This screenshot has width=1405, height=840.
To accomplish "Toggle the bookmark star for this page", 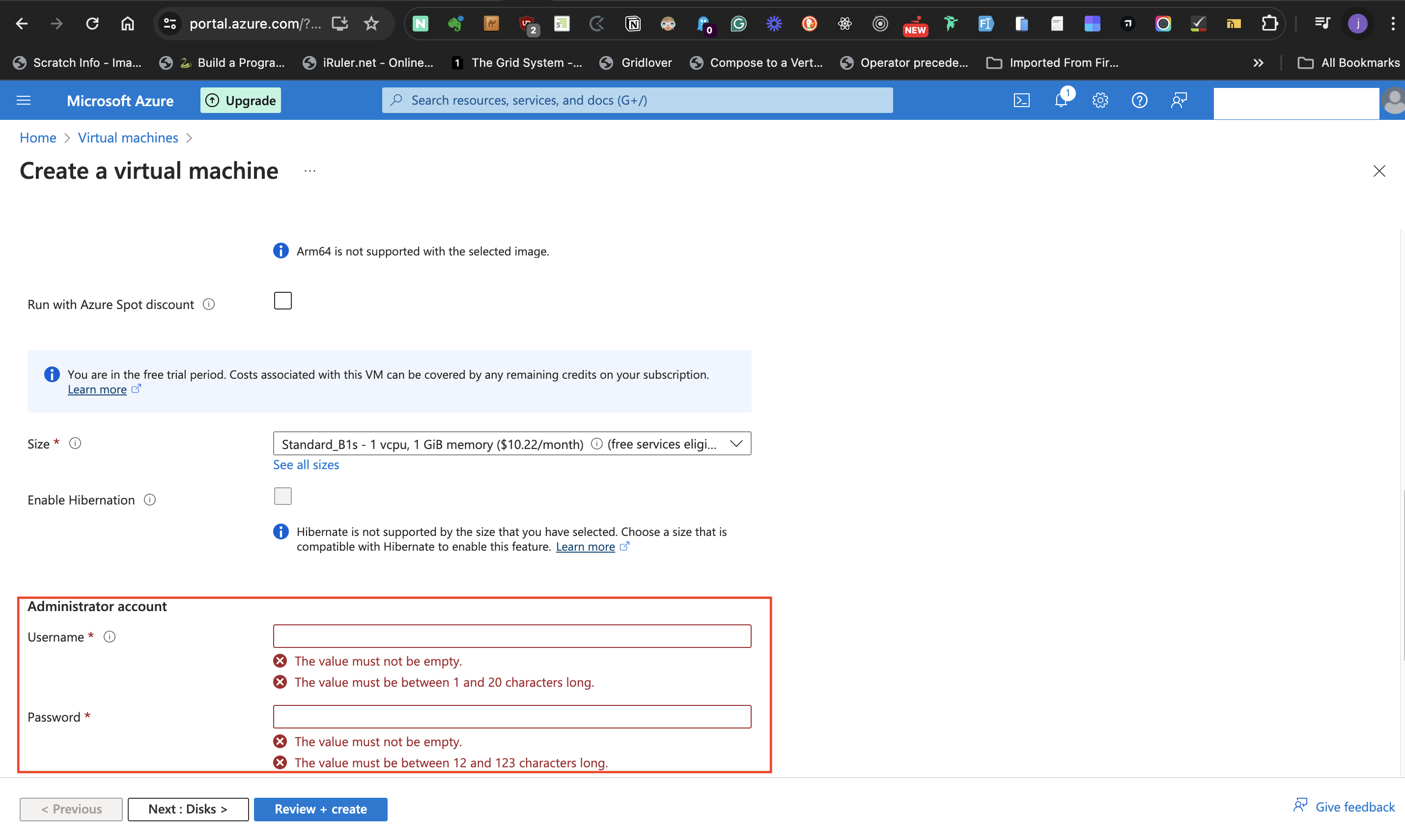I will (x=371, y=23).
